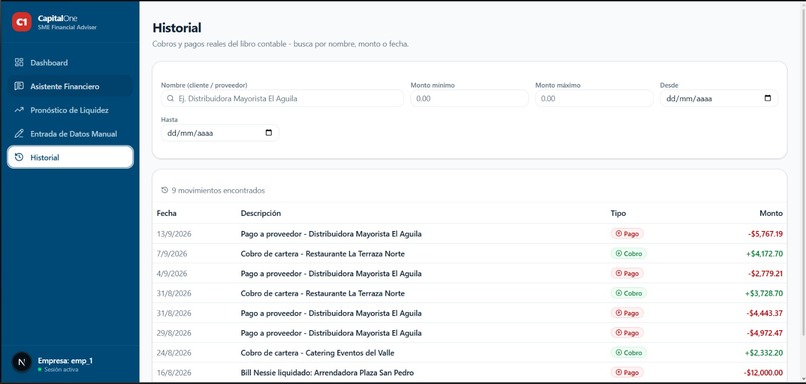Click the Fecha column header

coord(167,213)
